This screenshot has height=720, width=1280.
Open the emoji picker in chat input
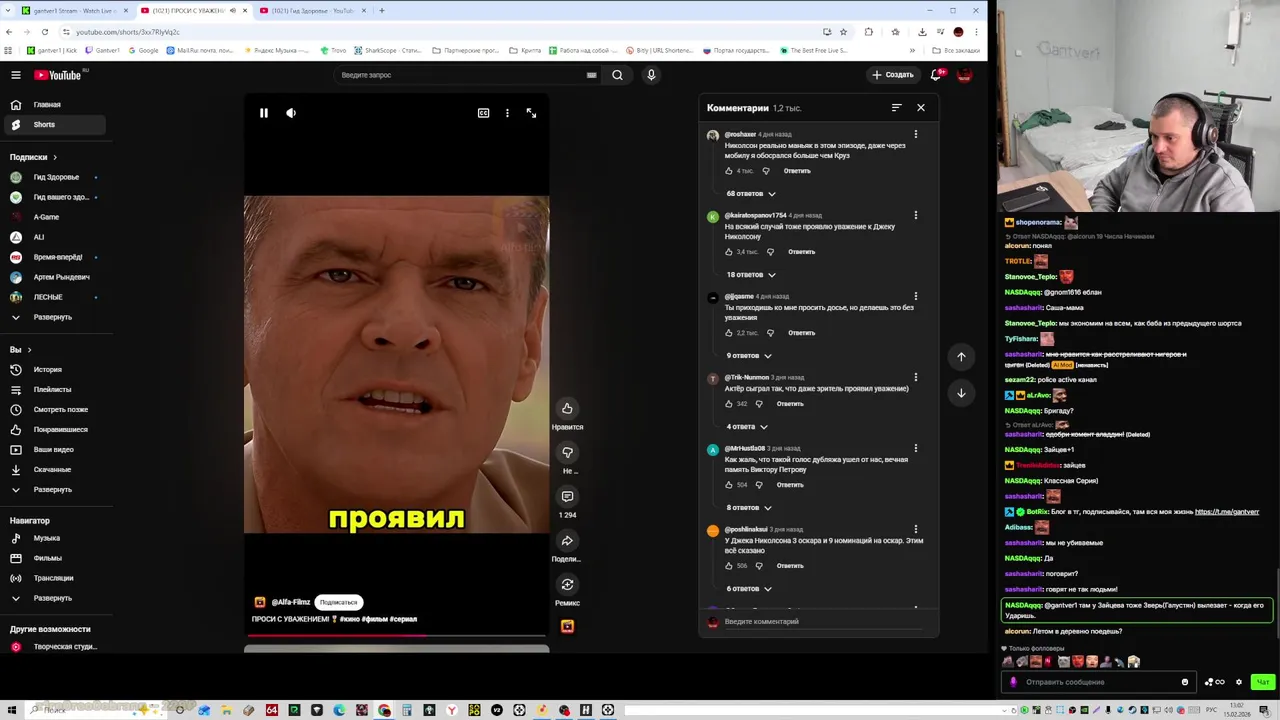click(1185, 682)
